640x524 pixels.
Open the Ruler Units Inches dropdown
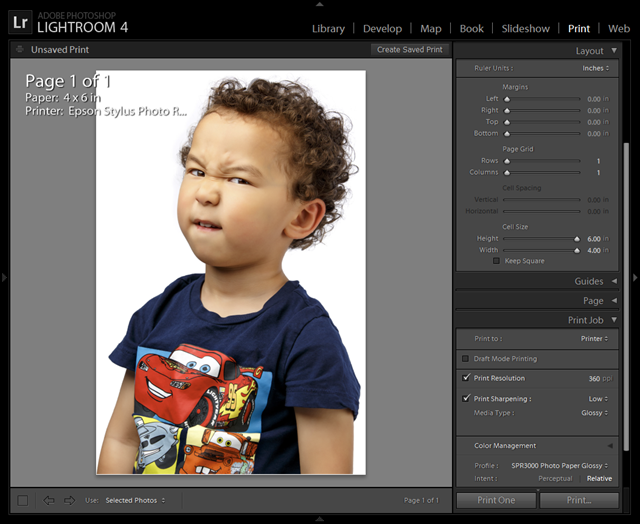[595, 68]
